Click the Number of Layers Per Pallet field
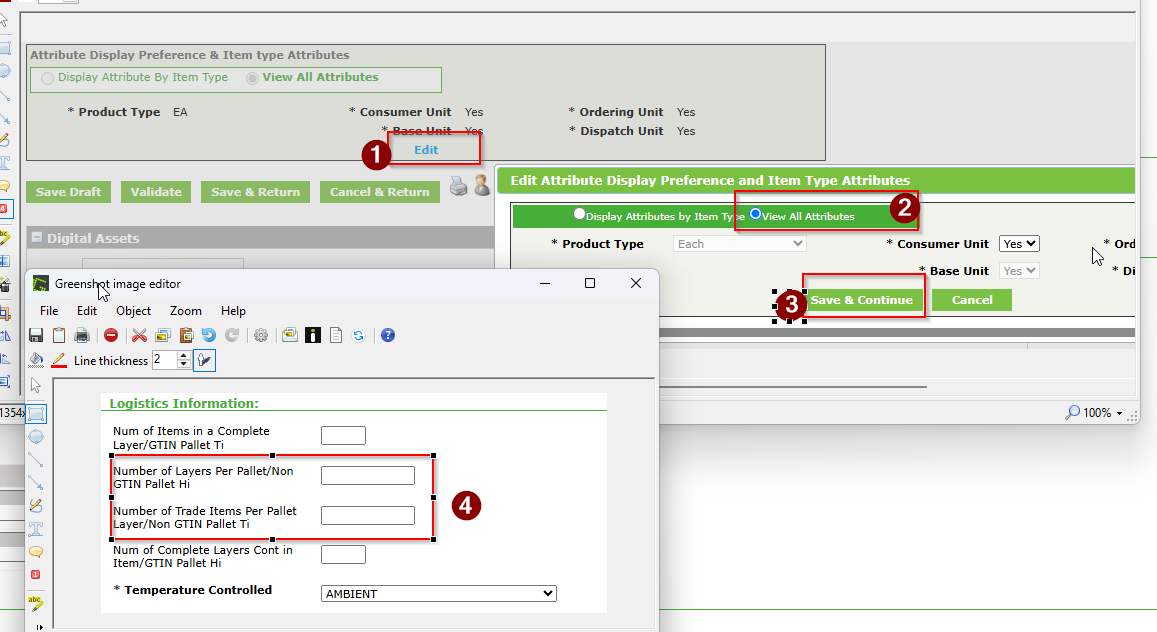Image resolution: width=1157 pixels, height=632 pixels. pyautogui.click(x=367, y=476)
